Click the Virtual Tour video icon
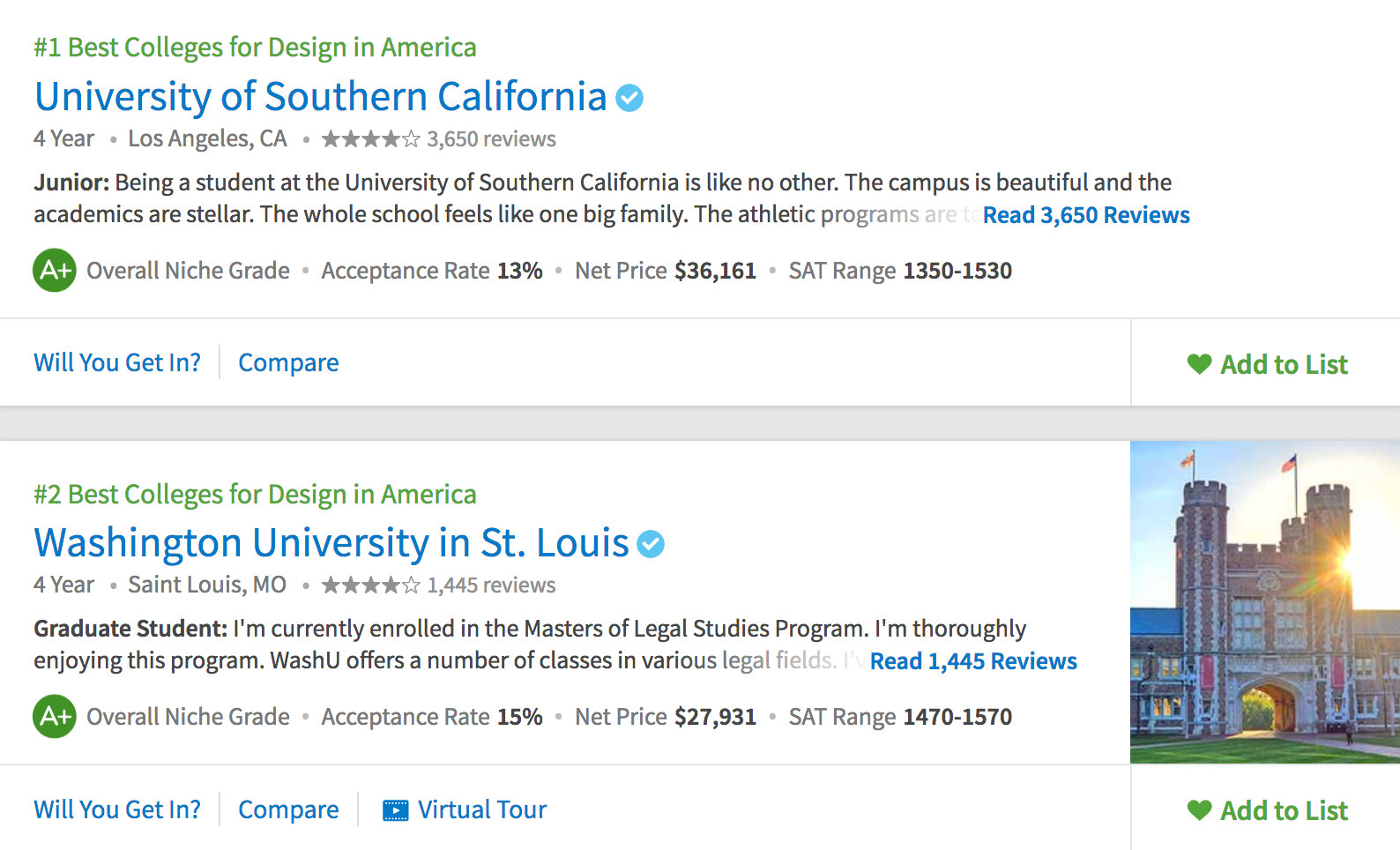 tap(395, 810)
